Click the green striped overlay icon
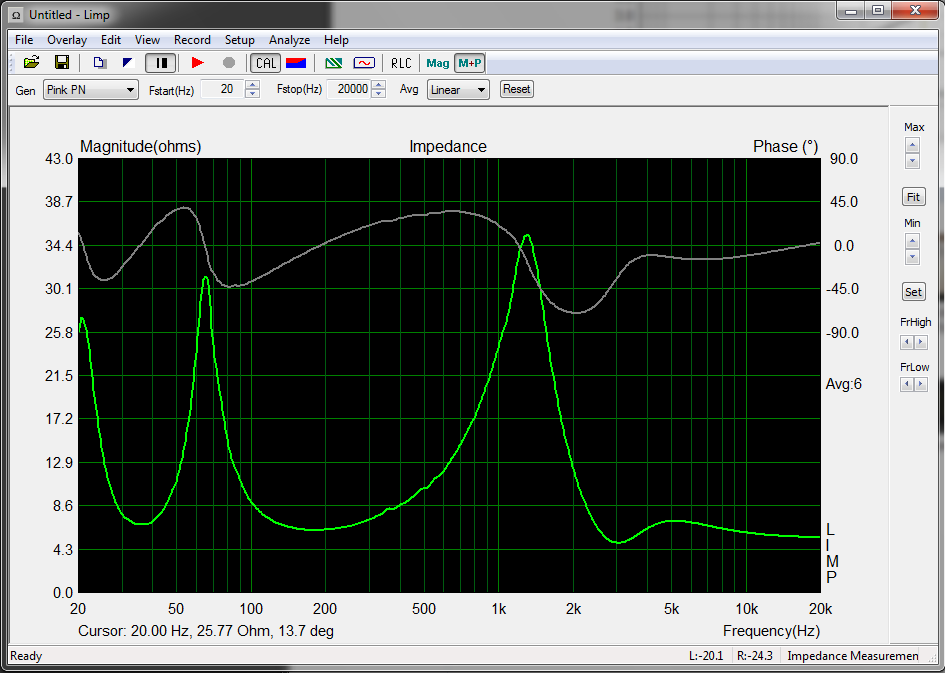This screenshot has width=945, height=673. [333, 63]
